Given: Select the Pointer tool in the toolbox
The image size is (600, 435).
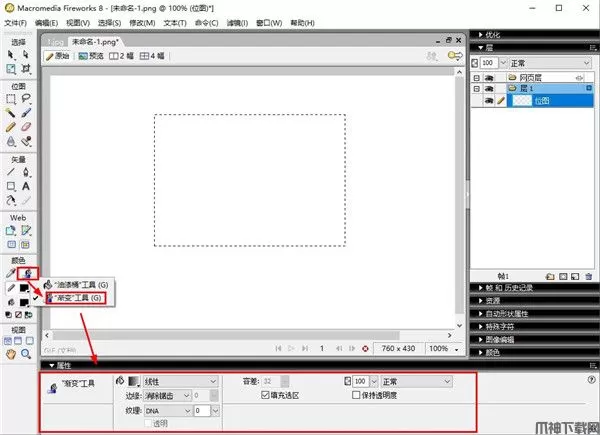Looking at the screenshot, I should (11, 55).
